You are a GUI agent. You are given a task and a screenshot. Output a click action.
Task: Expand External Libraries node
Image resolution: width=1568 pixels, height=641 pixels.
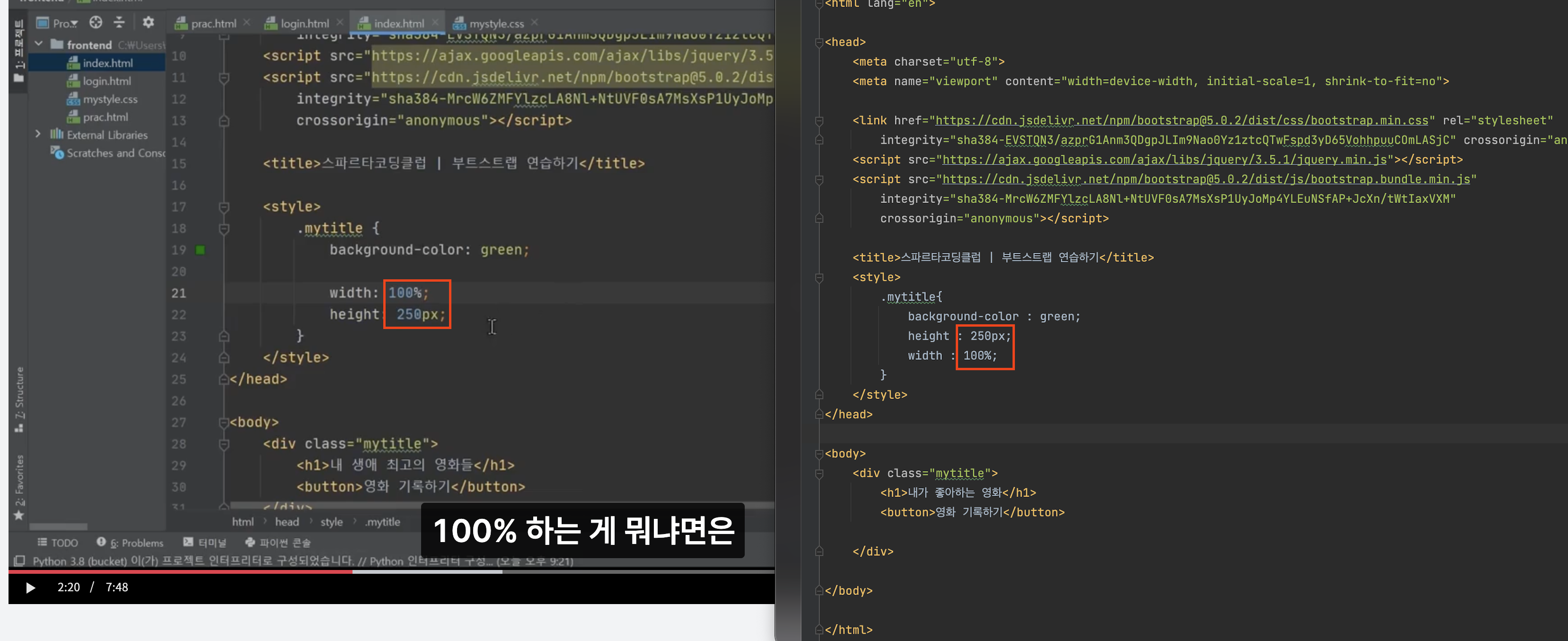tap(38, 134)
